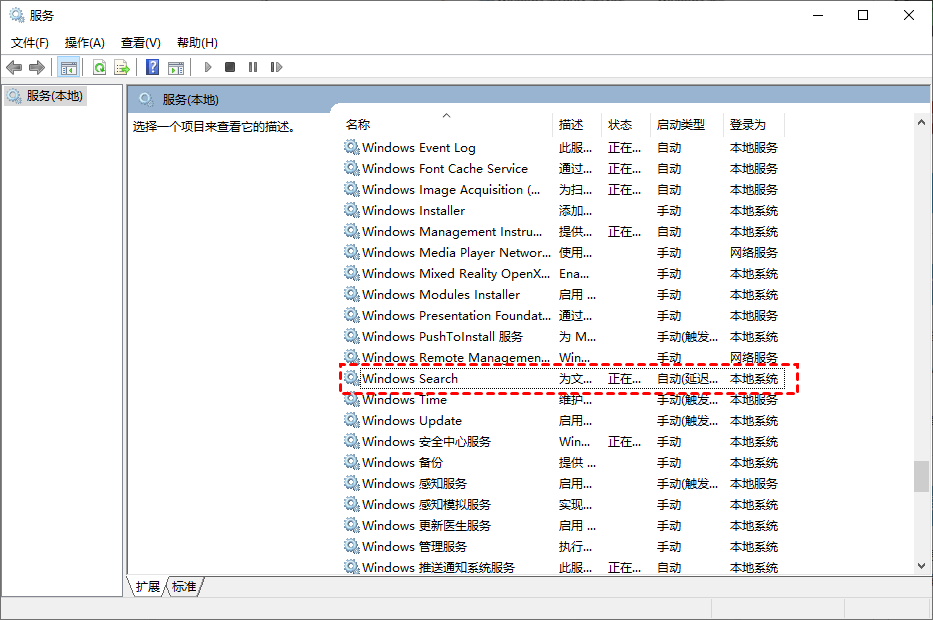Screen dimensions: 933x620
Task: Pause the service with the pause icon
Action: coord(253,67)
